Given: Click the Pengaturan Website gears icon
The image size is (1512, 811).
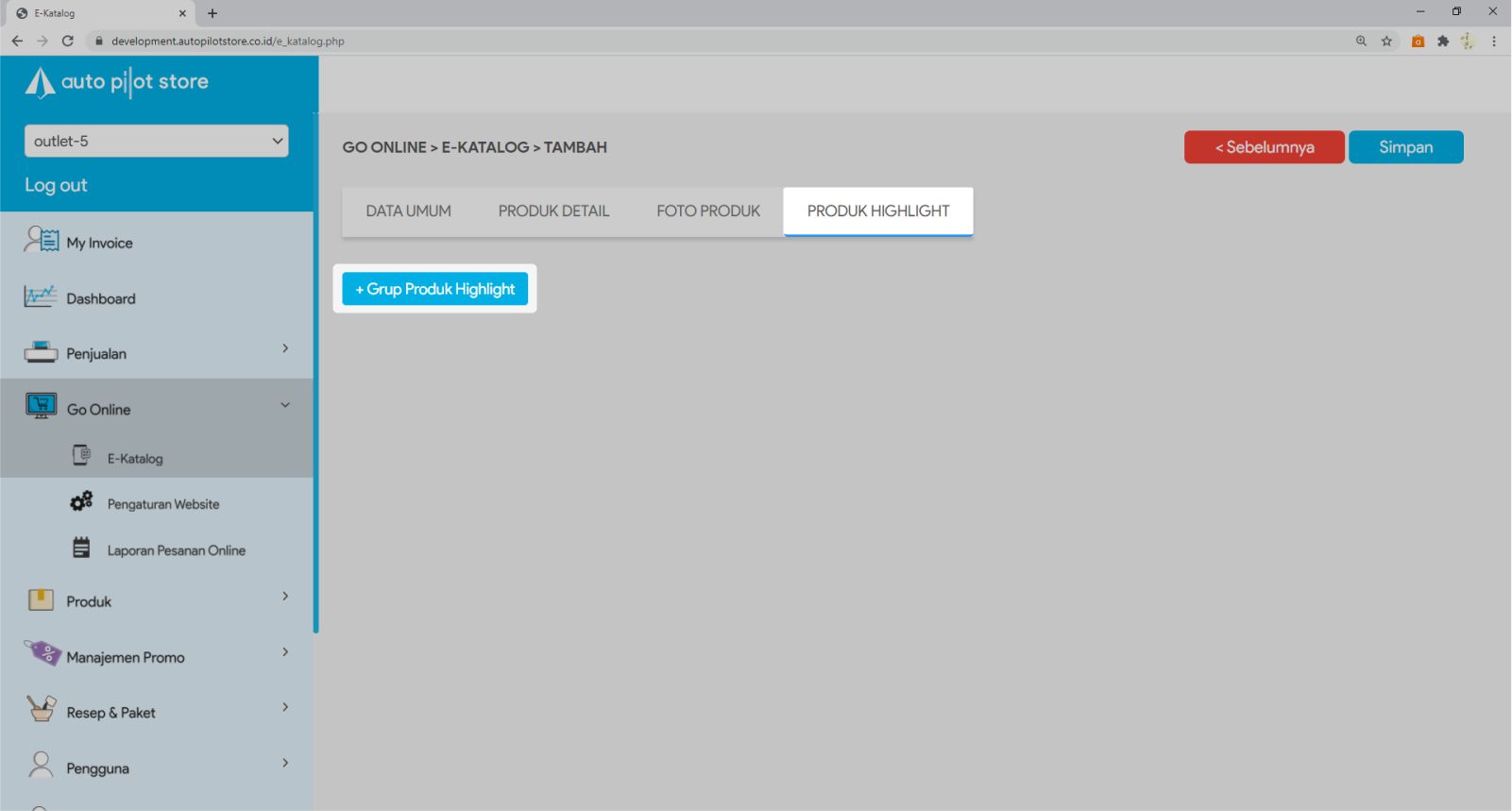Looking at the screenshot, I should point(81,501).
